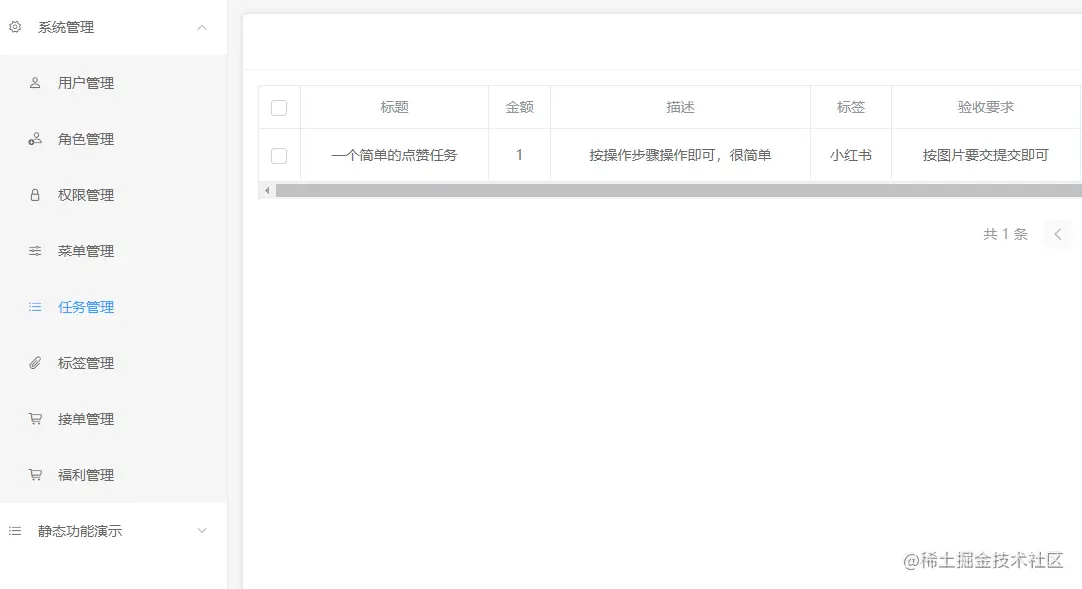Click the 金额 column header

[520, 107]
